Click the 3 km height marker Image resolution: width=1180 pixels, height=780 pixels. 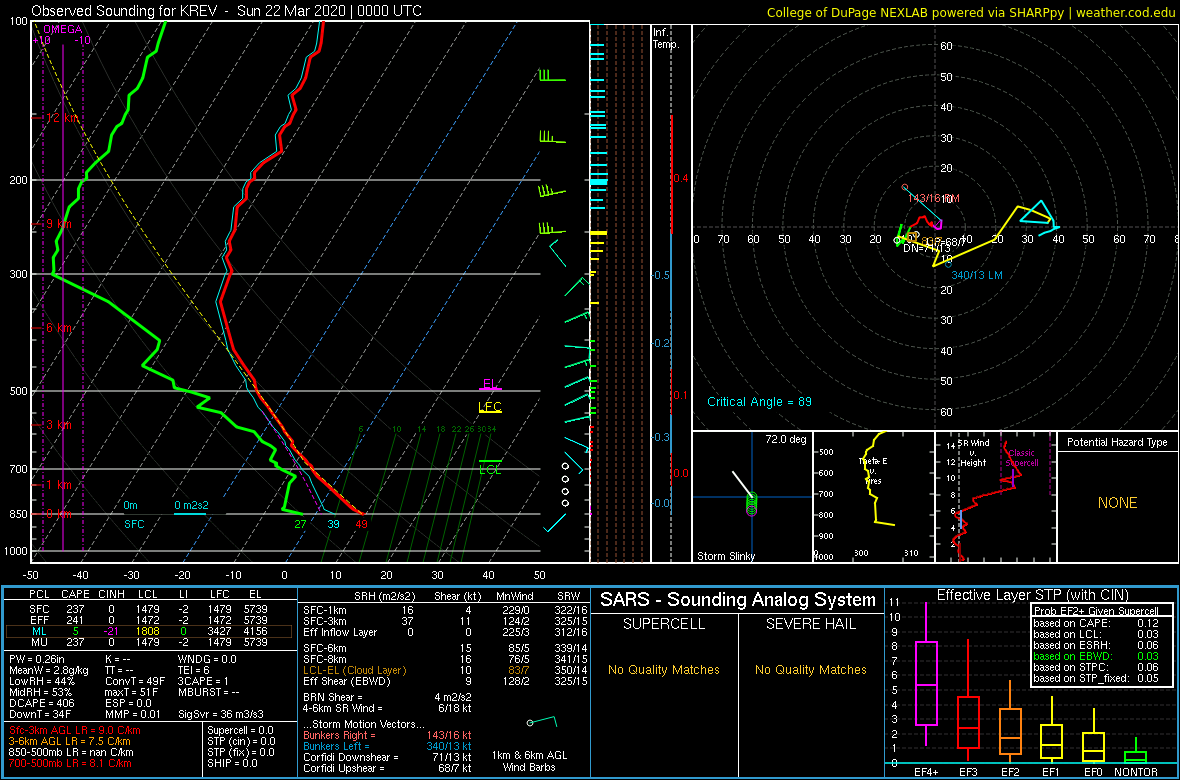click(x=56, y=425)
